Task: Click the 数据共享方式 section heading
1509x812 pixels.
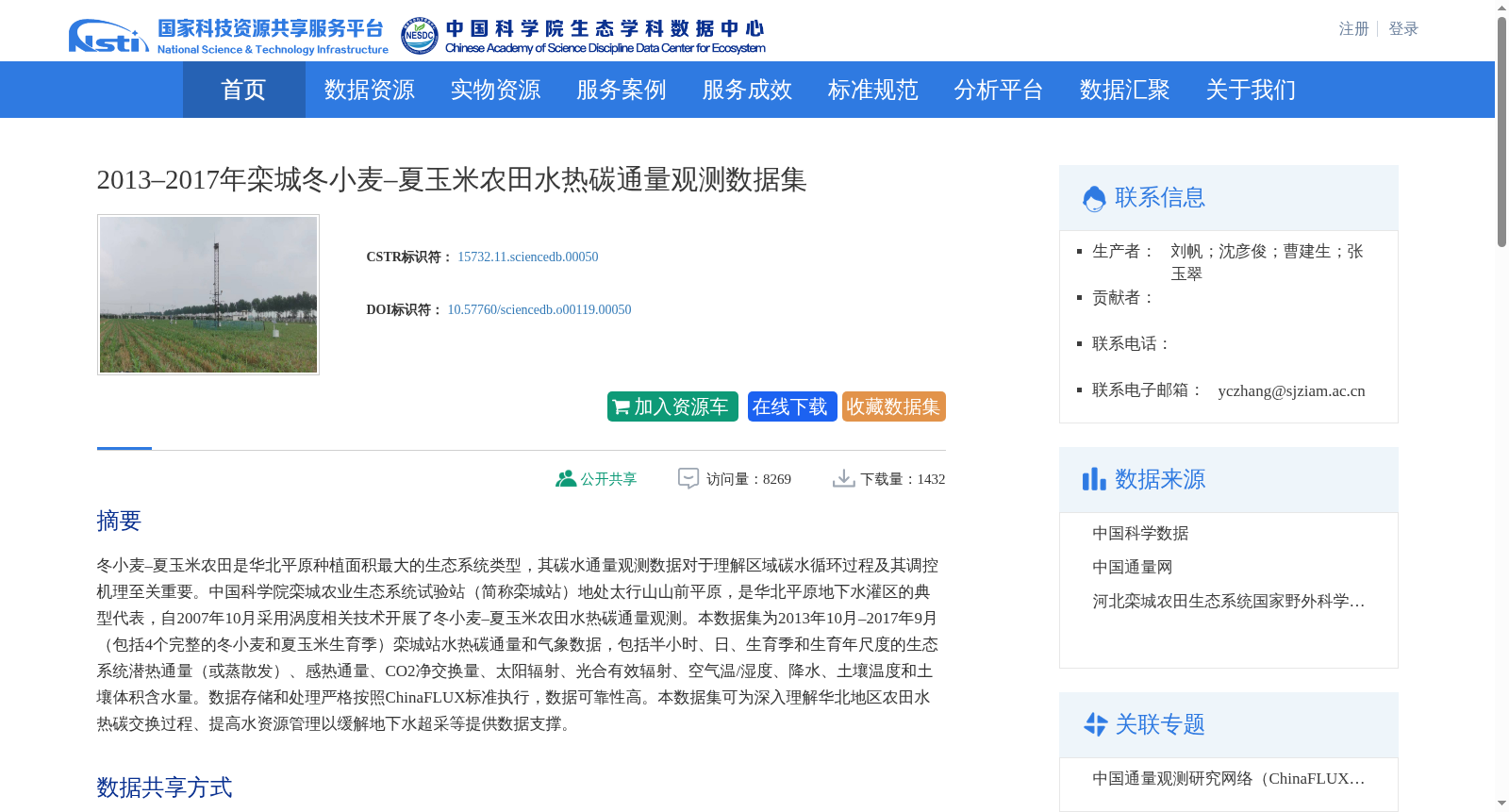Action: (164, 787)
